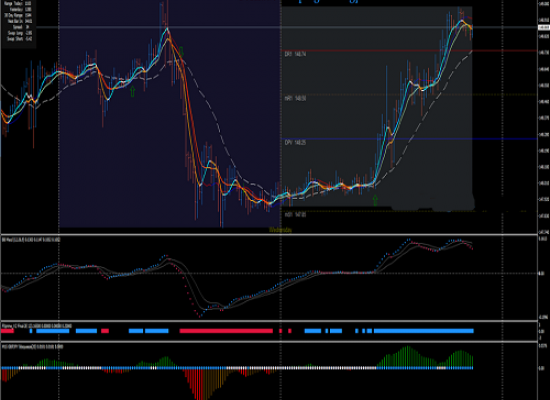Click the green up arrow below the consolidation before the rally
Screen dimensions: 550x400
[375, 201]
